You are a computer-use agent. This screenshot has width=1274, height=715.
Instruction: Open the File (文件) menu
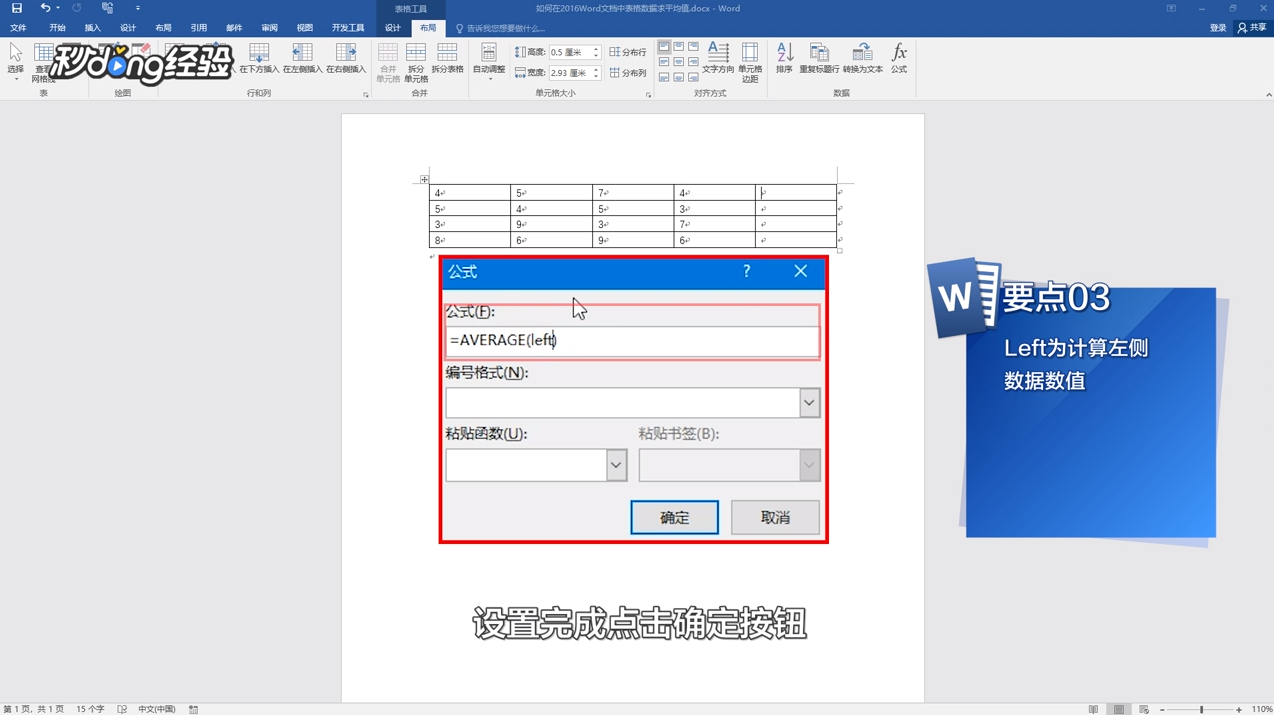click(18, 28)
